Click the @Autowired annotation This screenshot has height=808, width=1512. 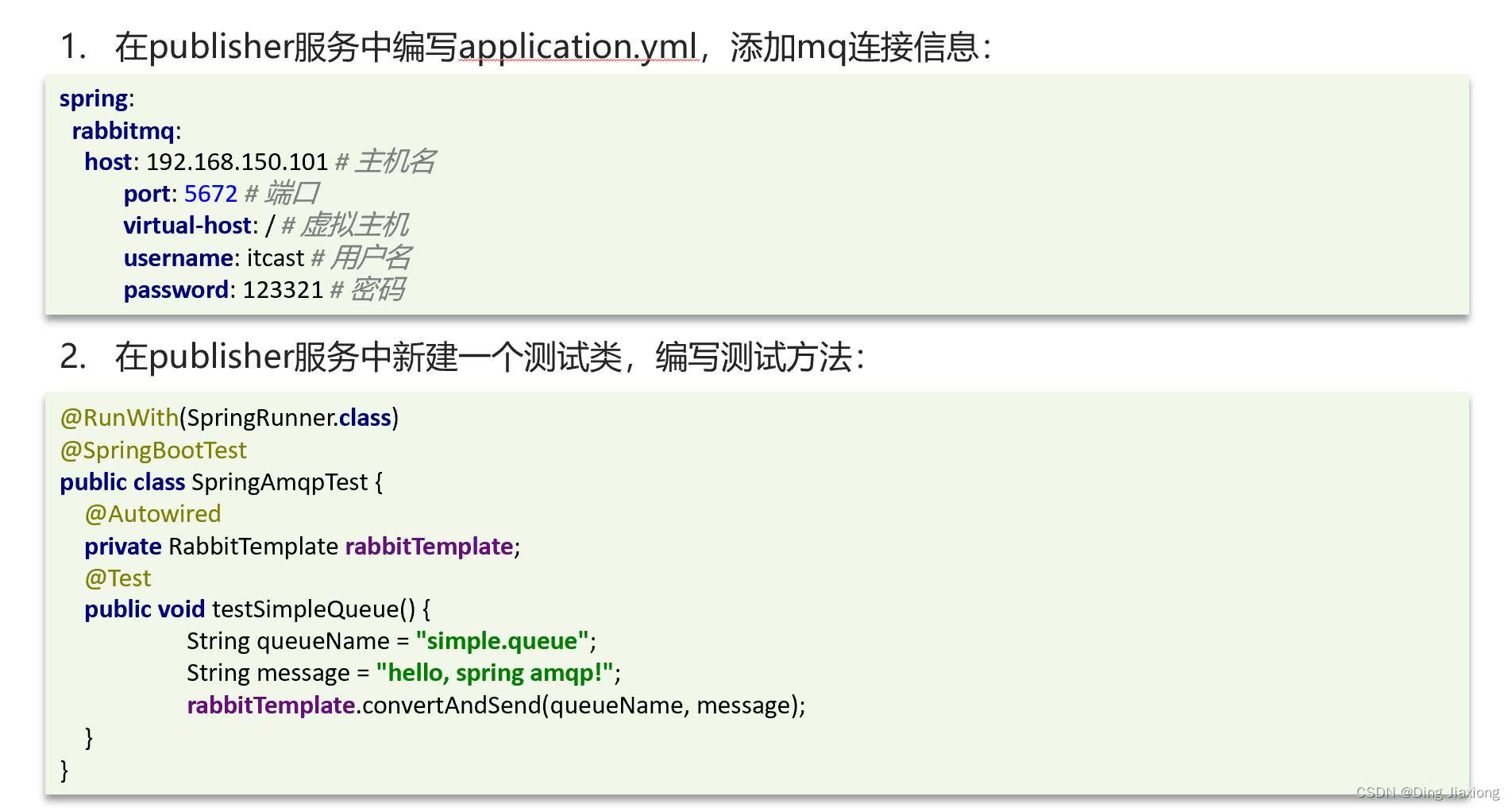tap(152, 514)
